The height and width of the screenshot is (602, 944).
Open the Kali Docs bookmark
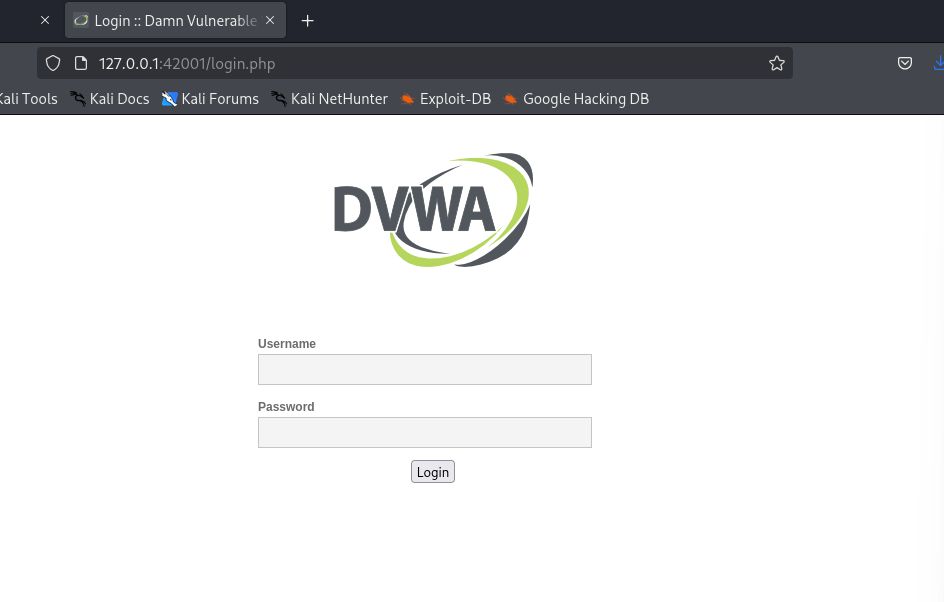click(110, 99)
